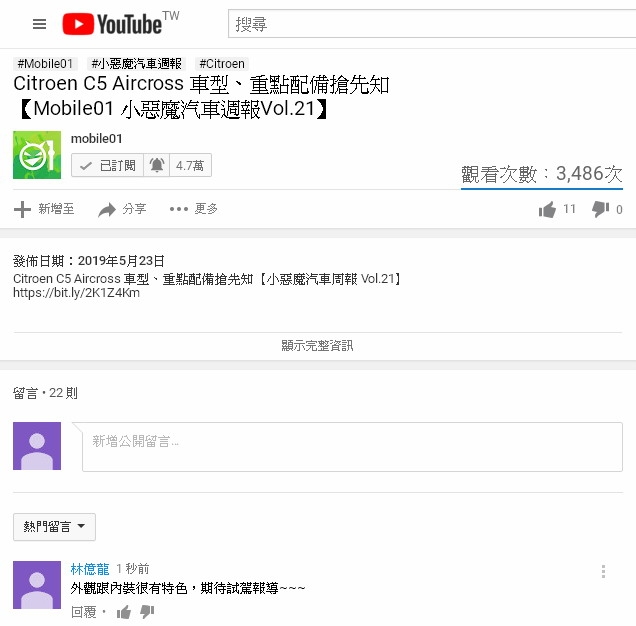The height and width of the screenshot is (626, 636).
Task: Click the share arrow icon
Action: (x=107, y=209)
